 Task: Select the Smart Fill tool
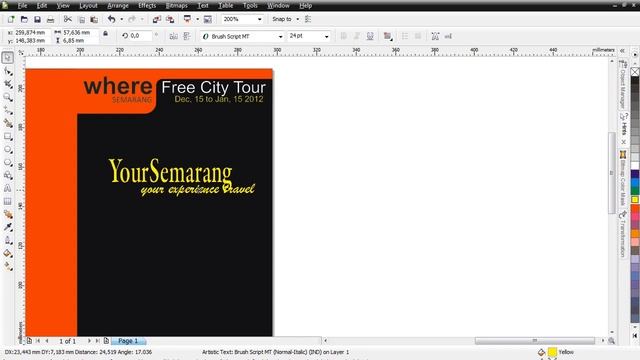tap(8, 123)
